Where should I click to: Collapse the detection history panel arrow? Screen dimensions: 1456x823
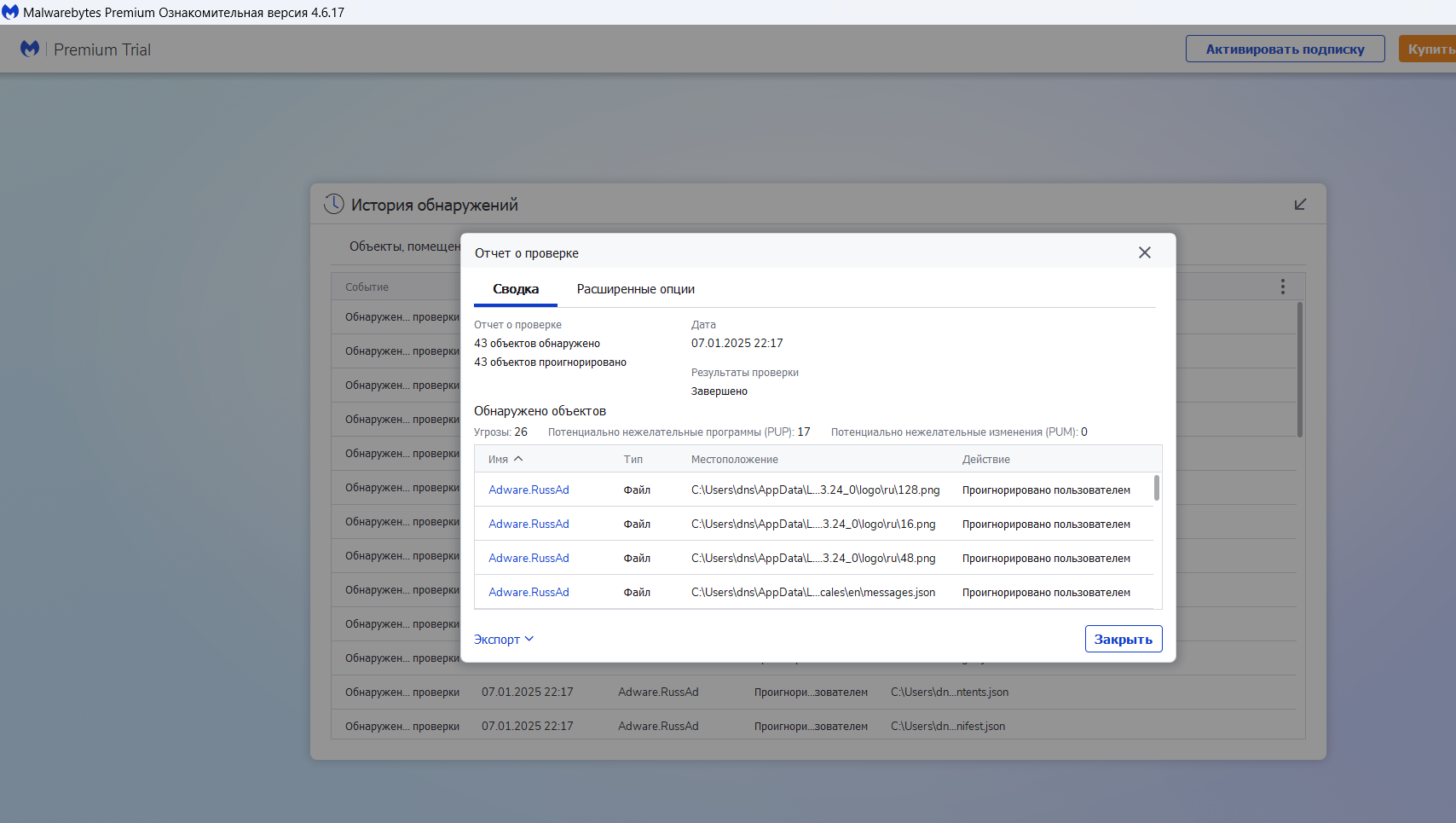[1300, 205]
